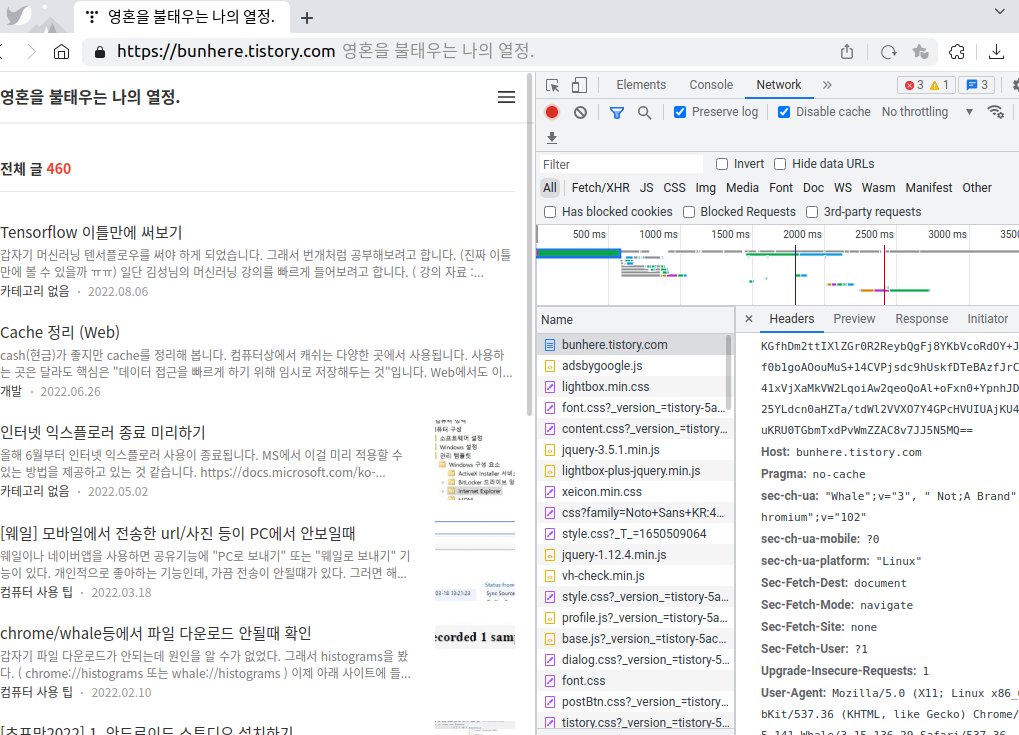Check Blocked Requests

[x=689, y=212]
